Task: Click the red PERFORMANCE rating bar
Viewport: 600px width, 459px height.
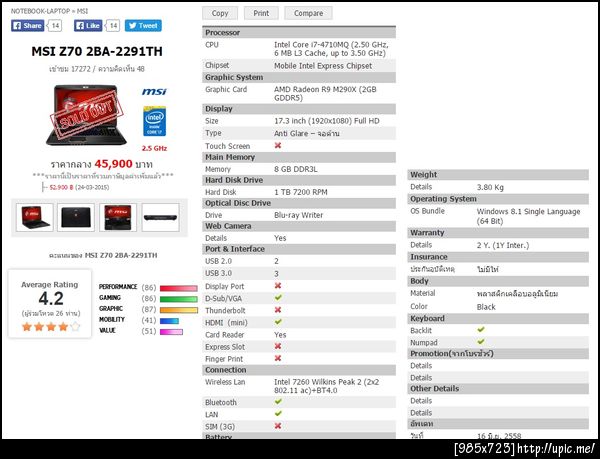Action: pyautogui.click(x=179, y=288)
